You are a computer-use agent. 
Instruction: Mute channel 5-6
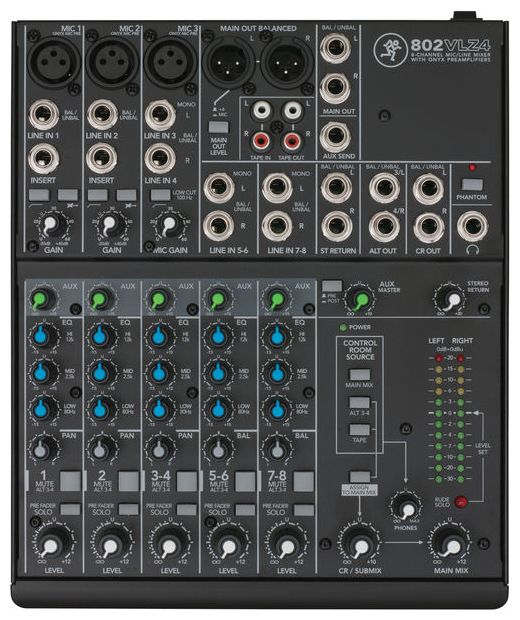(245, 481)
